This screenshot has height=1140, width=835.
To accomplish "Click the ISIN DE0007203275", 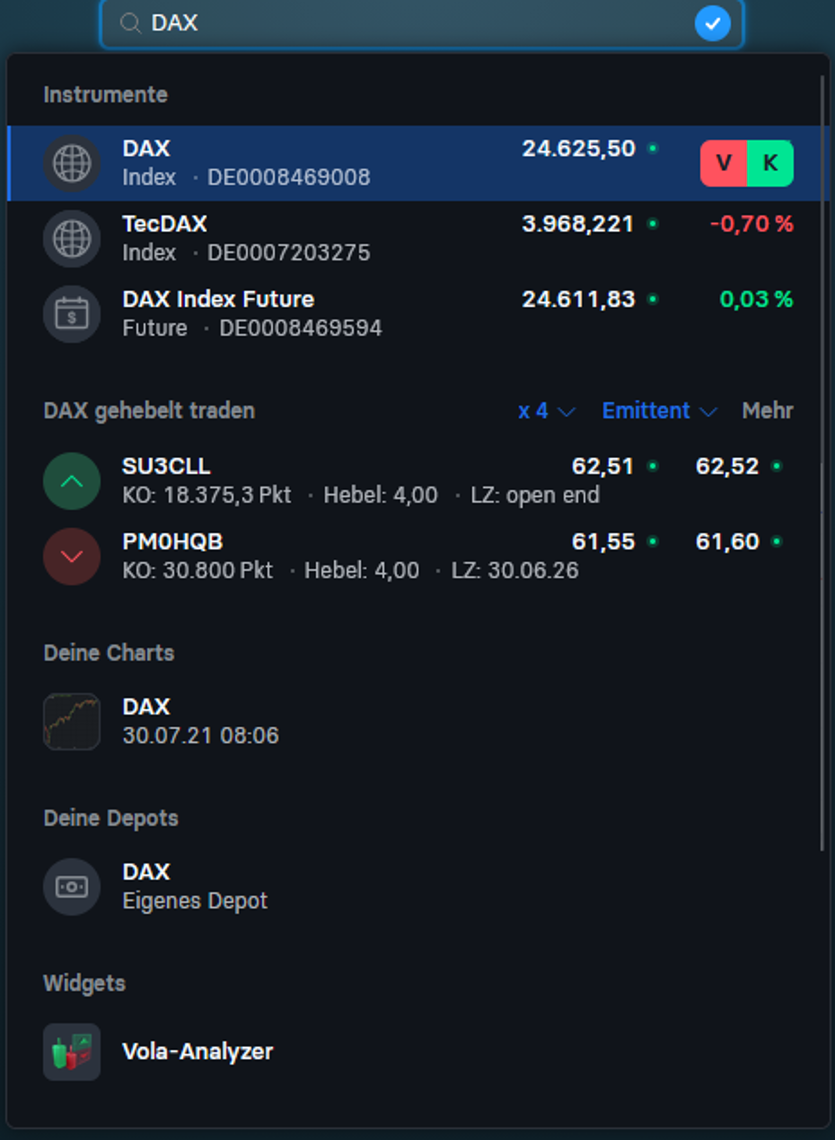I will tap(289, 253).
